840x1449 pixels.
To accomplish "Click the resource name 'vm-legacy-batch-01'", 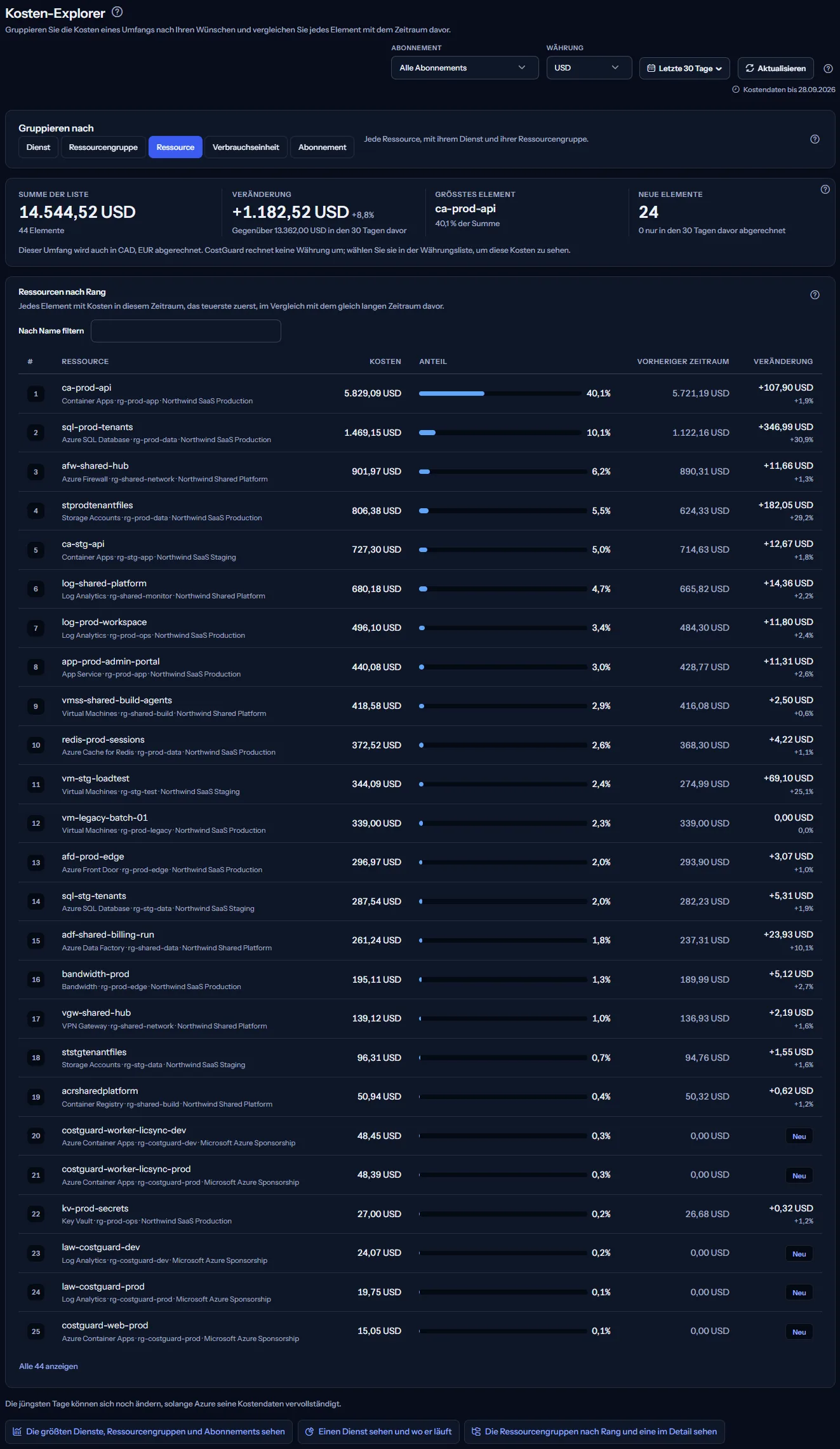I will (105, 818).
